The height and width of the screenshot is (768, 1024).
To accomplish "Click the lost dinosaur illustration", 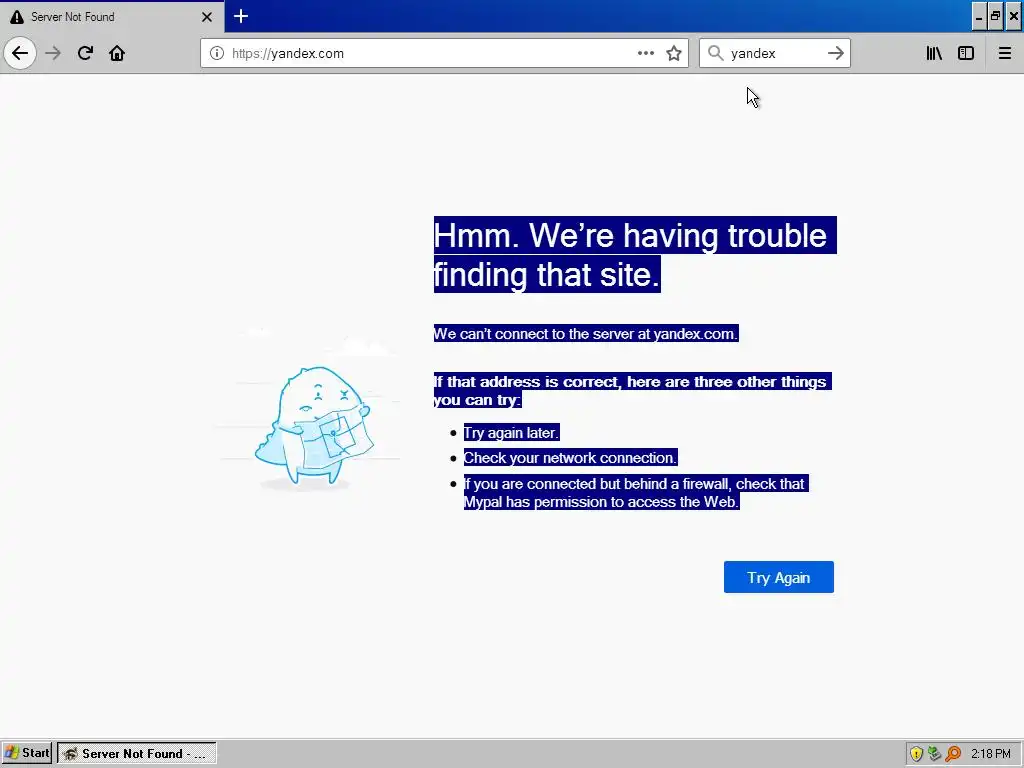I will [x=313, y=426].
